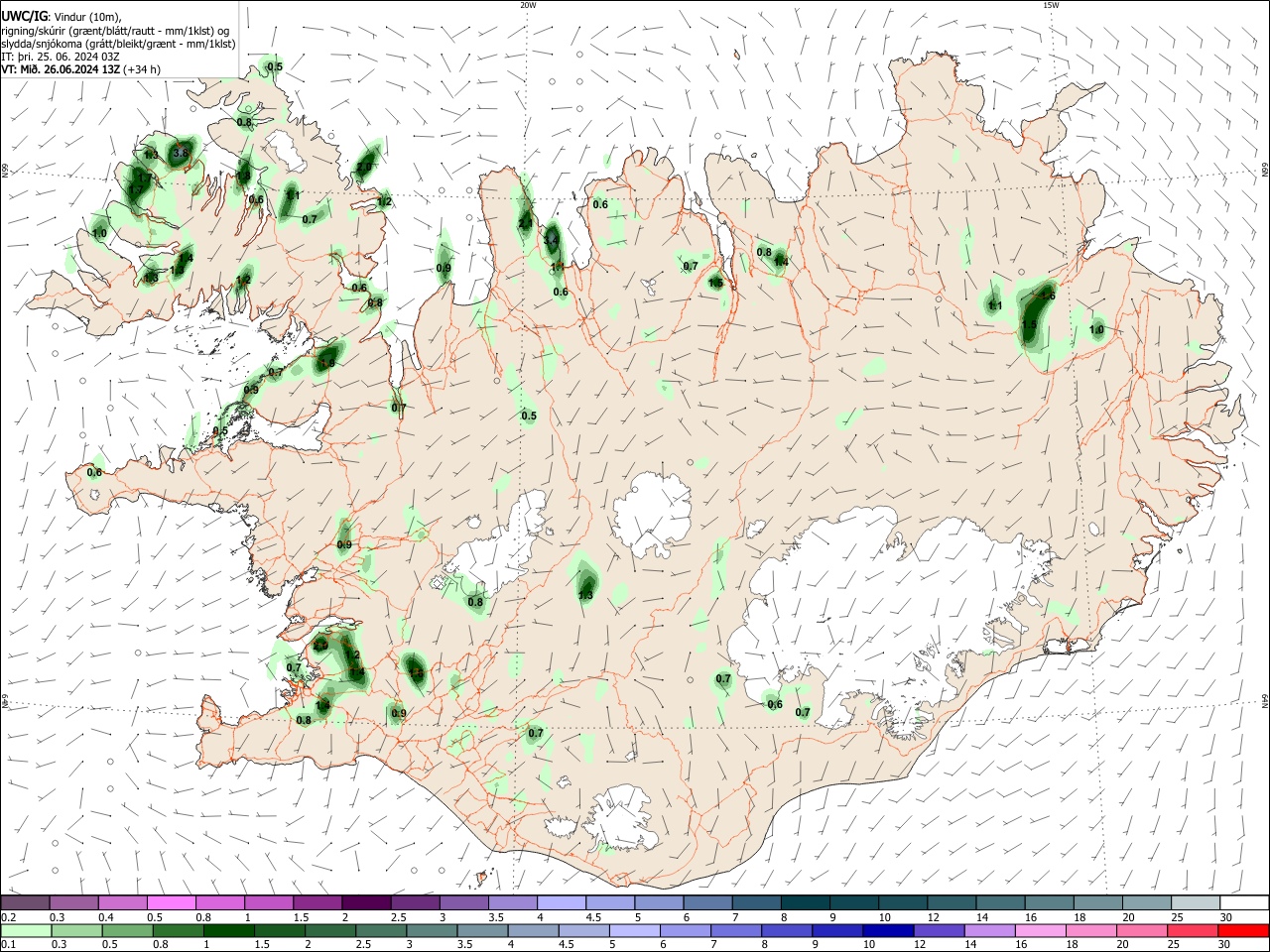Click the 0.6 value southwest of Vatnajökull
Viewport: 1270px width, 952px height.
coord(775,704)
